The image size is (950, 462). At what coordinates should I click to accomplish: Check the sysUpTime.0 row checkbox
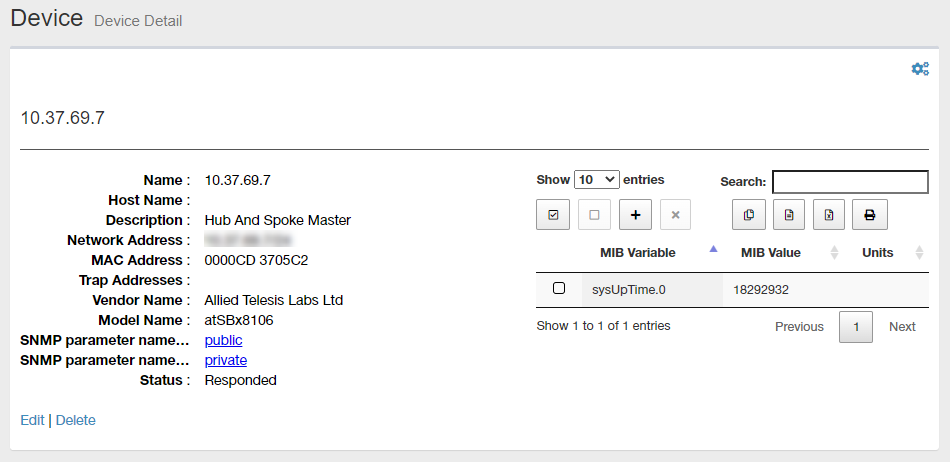click(x=559, y=288)
